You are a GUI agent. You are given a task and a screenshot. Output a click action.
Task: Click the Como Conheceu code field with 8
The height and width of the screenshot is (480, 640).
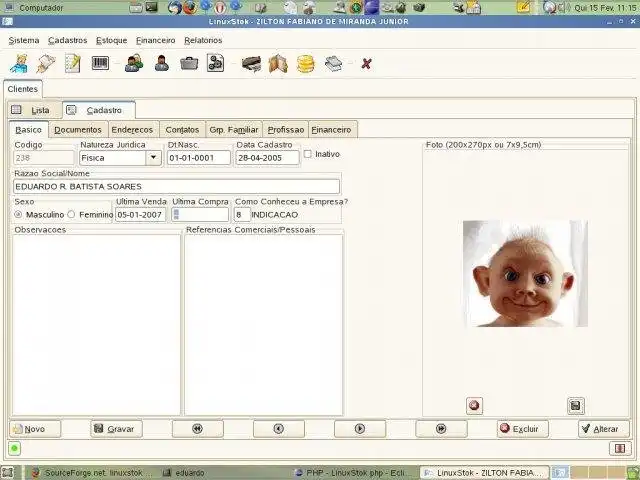[x=242, y=215]
